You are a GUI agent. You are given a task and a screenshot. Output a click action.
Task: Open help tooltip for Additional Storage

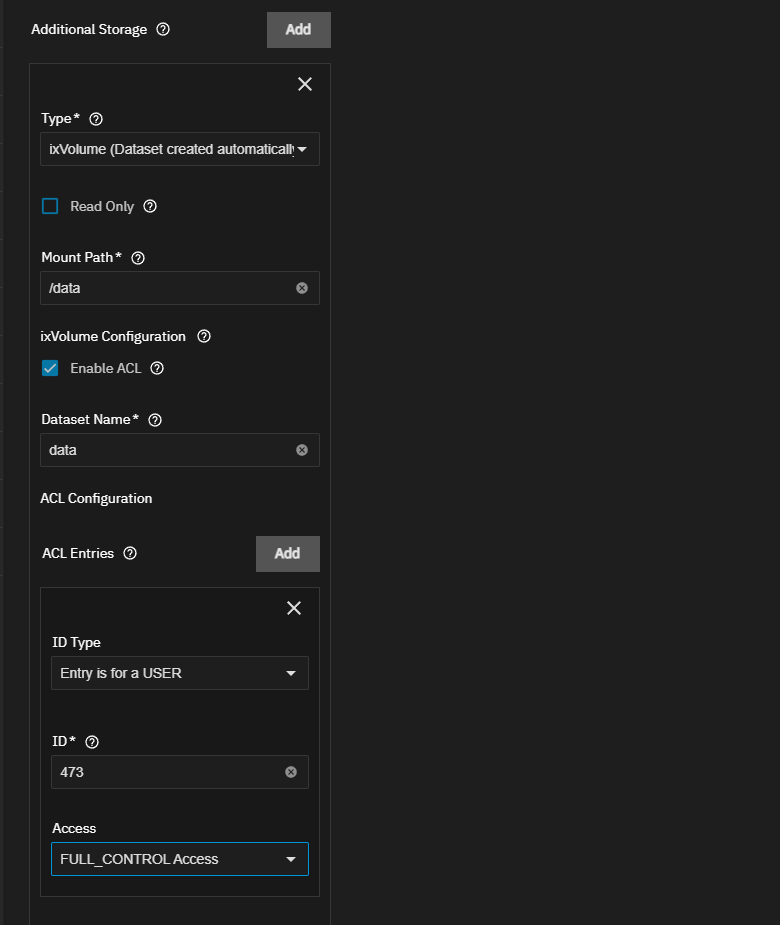coord(163,29)
